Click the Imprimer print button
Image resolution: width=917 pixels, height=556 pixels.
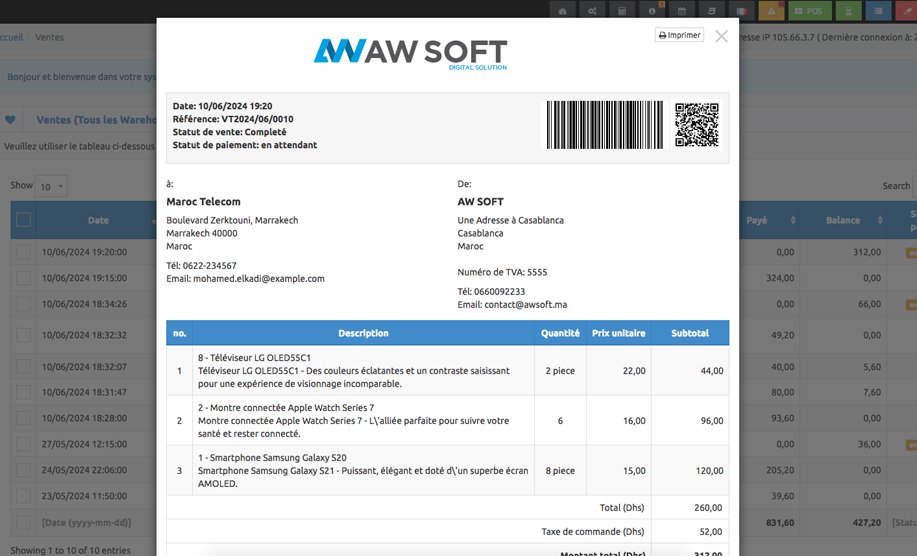coord(679,35)
